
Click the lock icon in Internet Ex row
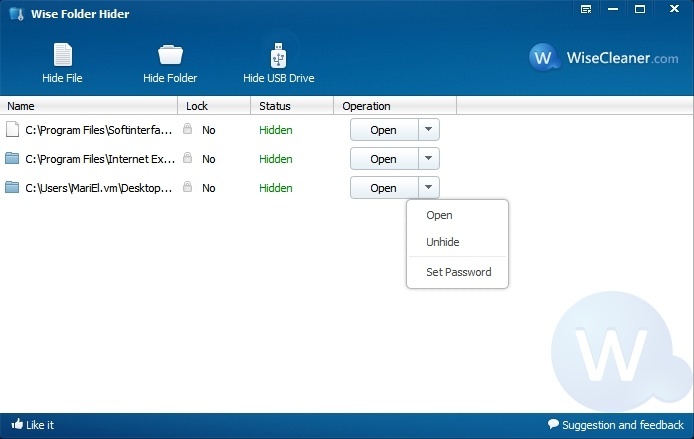pos(188,158)
